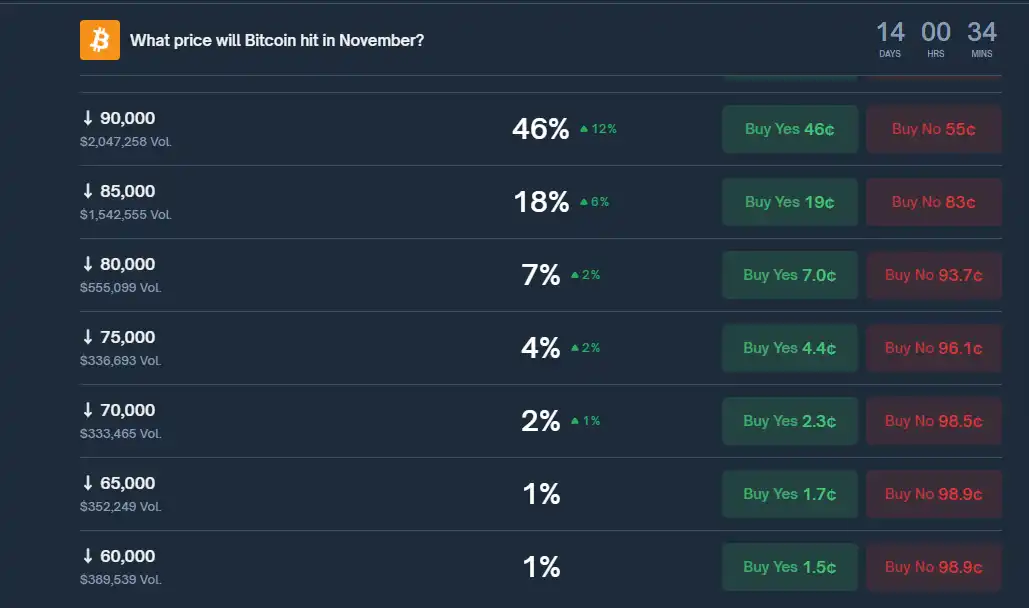Viewport: 1029px width, 608px height.
Task: Click the $2,047,258 volume label
Action: pos(124,141)
